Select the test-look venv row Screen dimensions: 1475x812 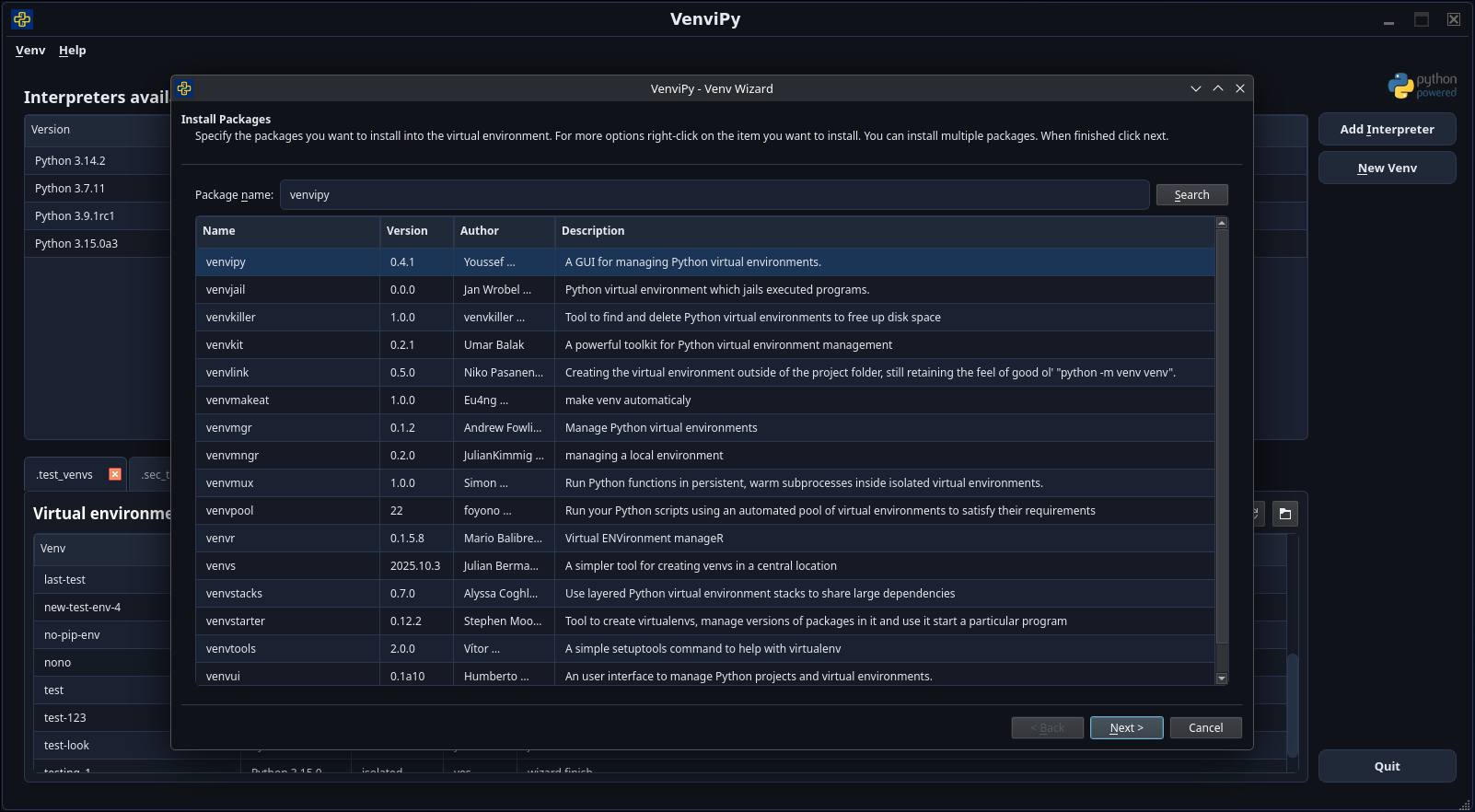(x=102, y=746)
